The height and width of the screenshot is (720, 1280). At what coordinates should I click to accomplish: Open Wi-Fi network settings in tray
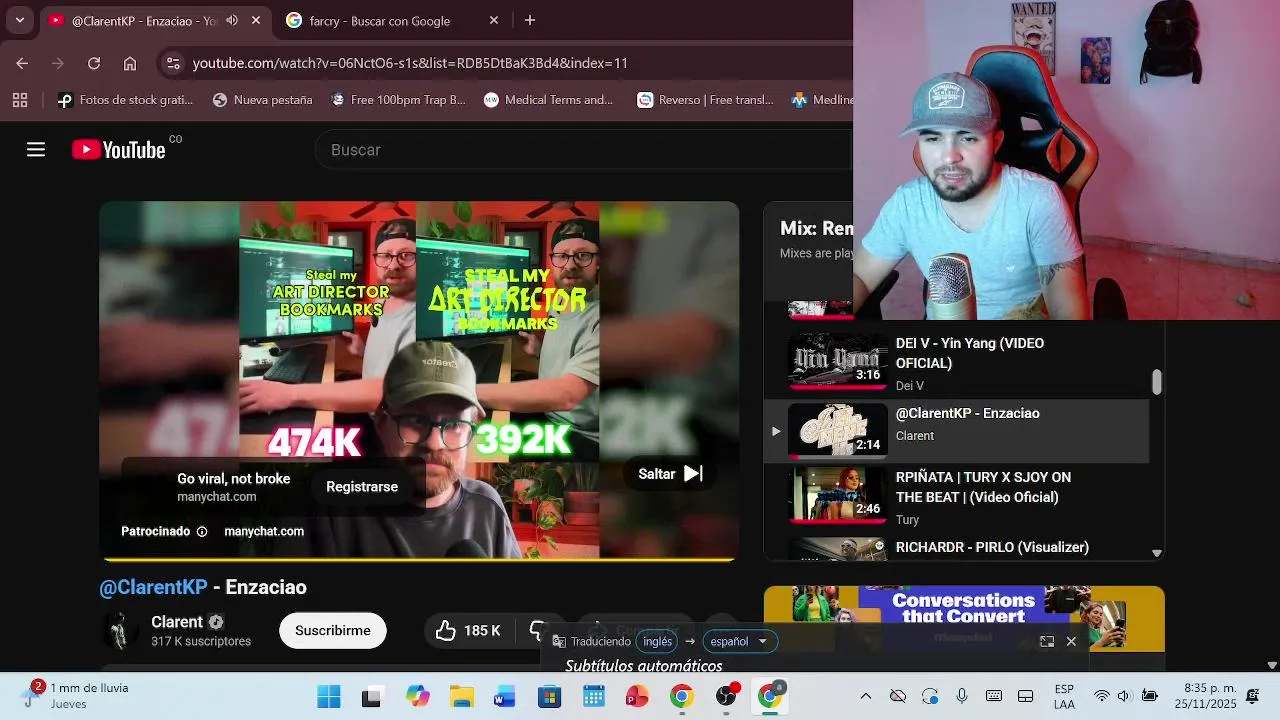(x=1101, y=696)
